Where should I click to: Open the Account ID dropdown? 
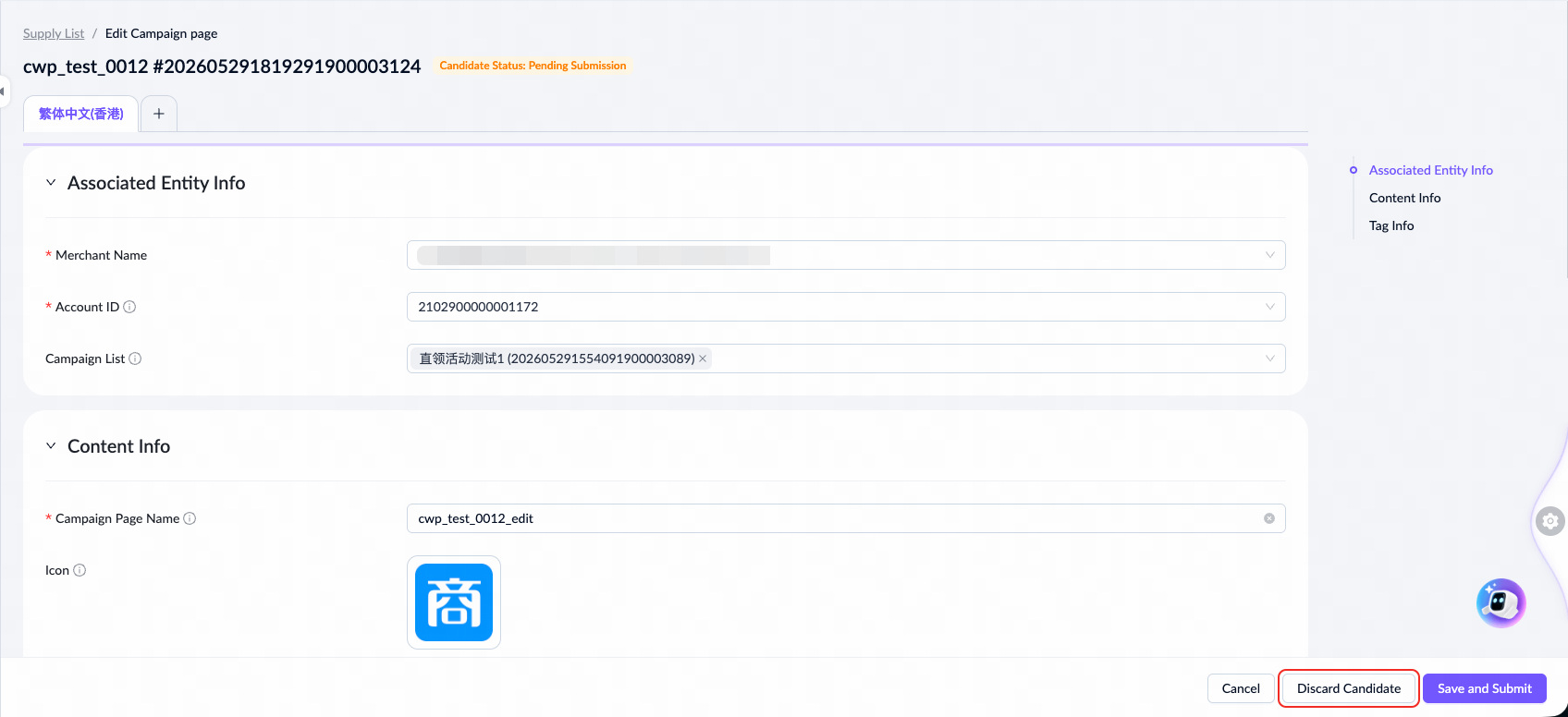tap(846, 307)
